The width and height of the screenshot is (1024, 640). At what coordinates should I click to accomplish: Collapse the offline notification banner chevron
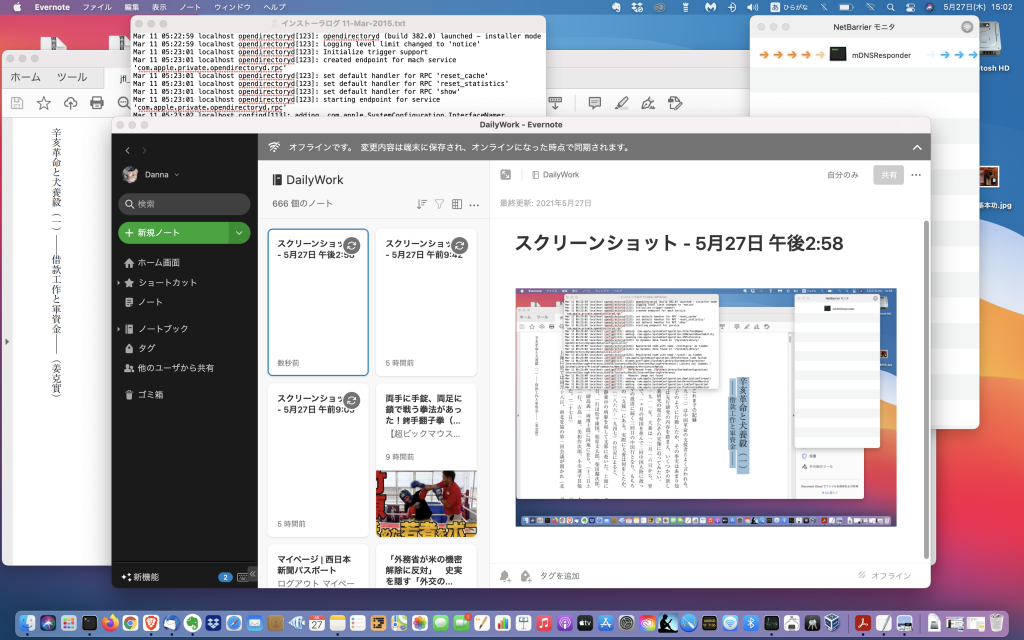tap(917, 148)
